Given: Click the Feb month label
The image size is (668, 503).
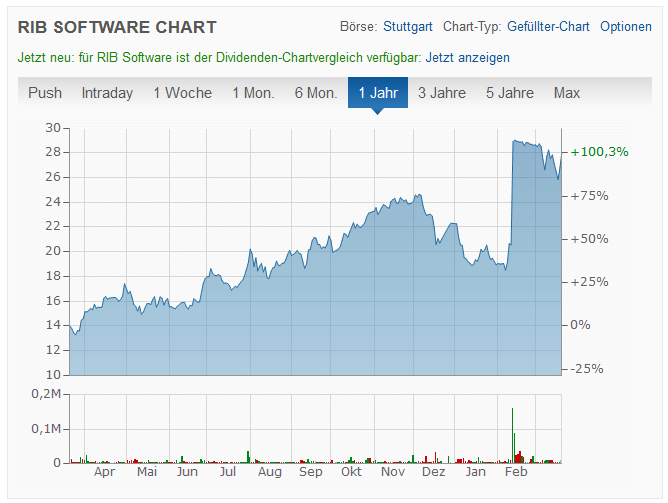Looking at the screenshot, I should tap(516, 472).
